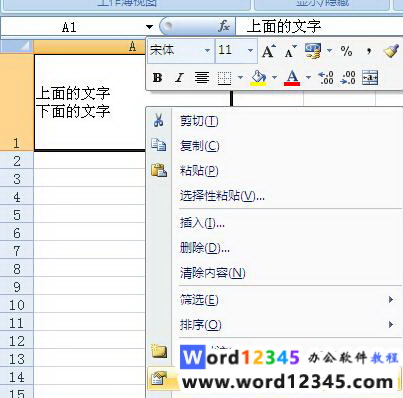Click the Merge and Center icon
Image resolution: width=403 pixels, height=398 pixels.
pyautogui.click(x=370, y=78)
